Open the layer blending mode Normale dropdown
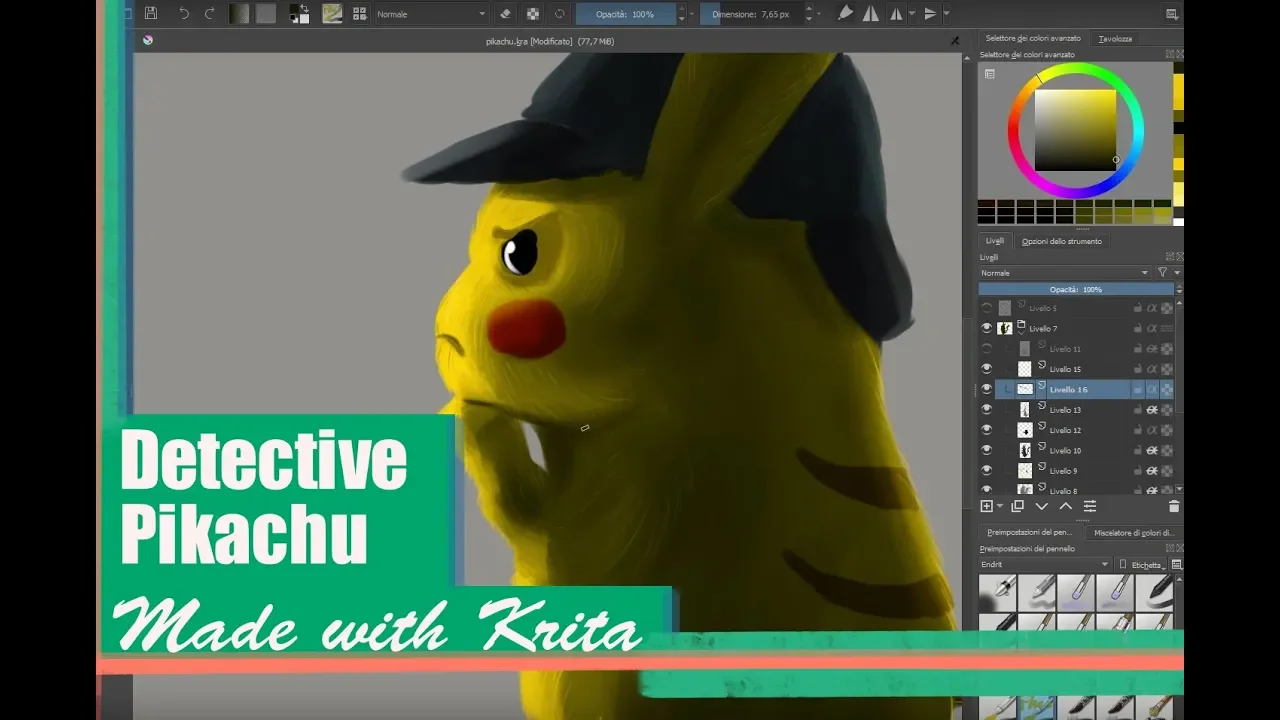This screenshot has height=720, width=1280. click(x=1065, y=273)
